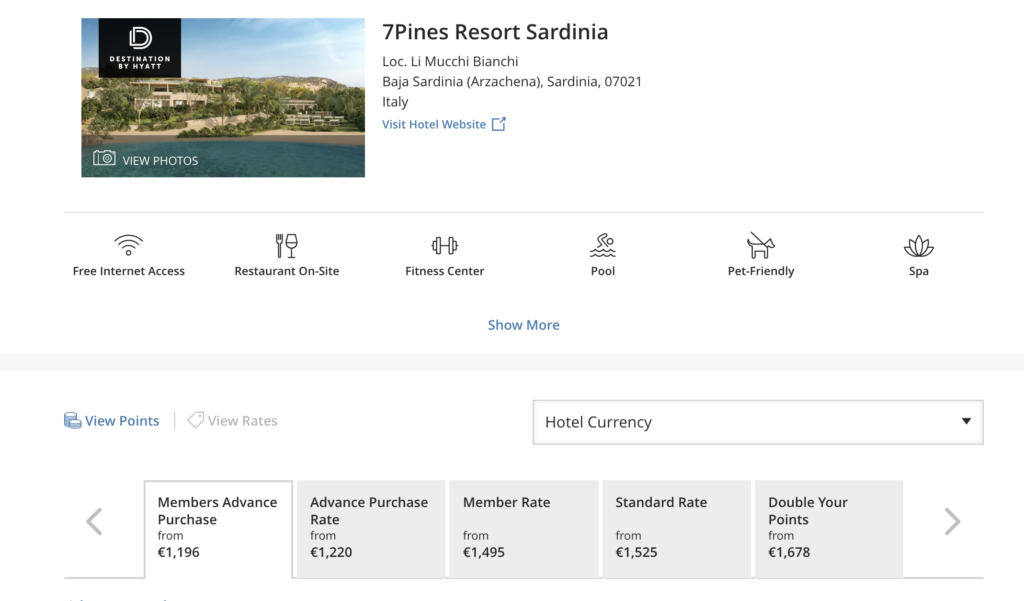Open the Hotel Currency dropdown
The image size is (1024, 601).
(x=758, y=422)
